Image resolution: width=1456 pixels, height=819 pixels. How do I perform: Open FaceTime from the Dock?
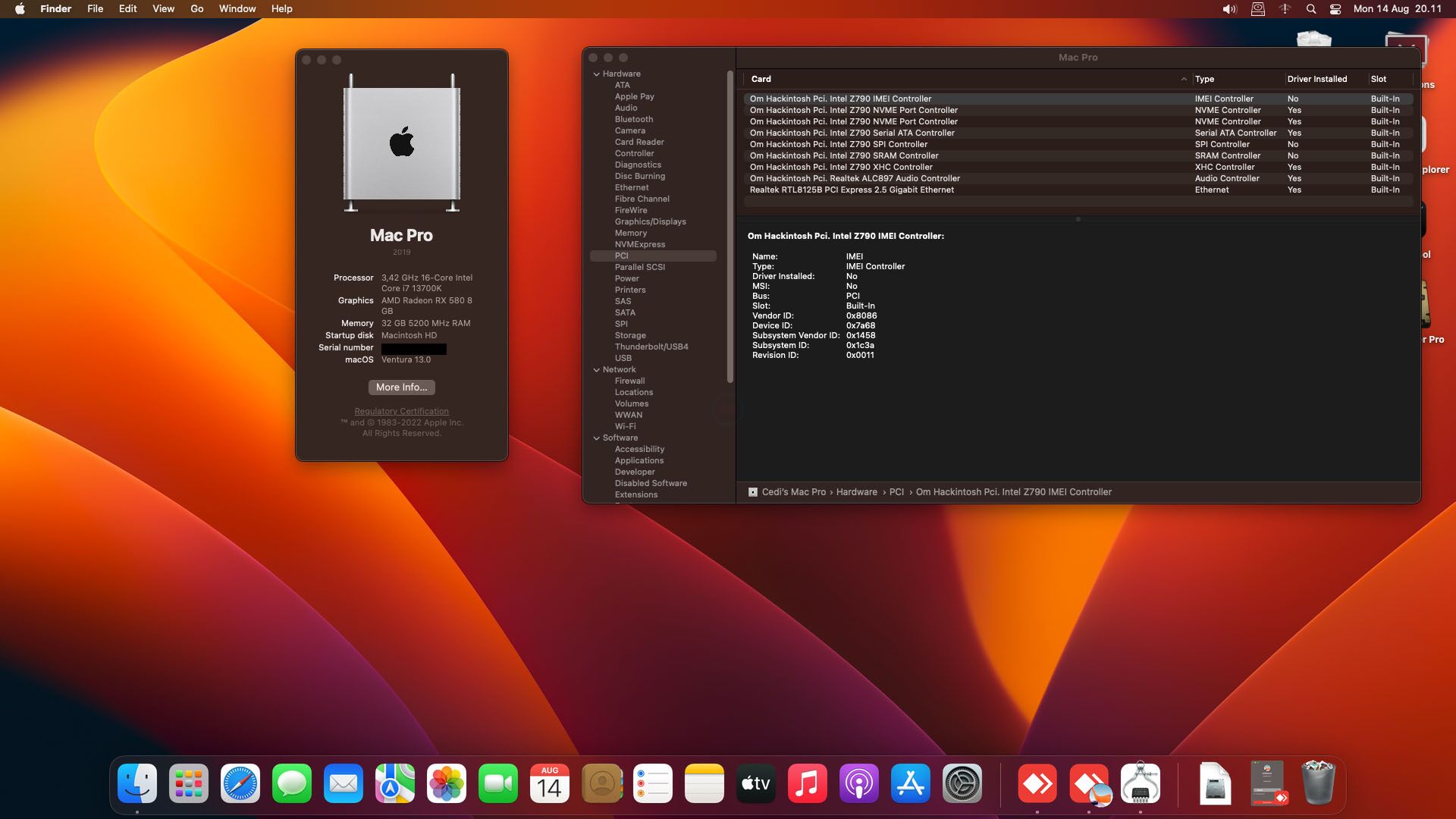(498, 783)
